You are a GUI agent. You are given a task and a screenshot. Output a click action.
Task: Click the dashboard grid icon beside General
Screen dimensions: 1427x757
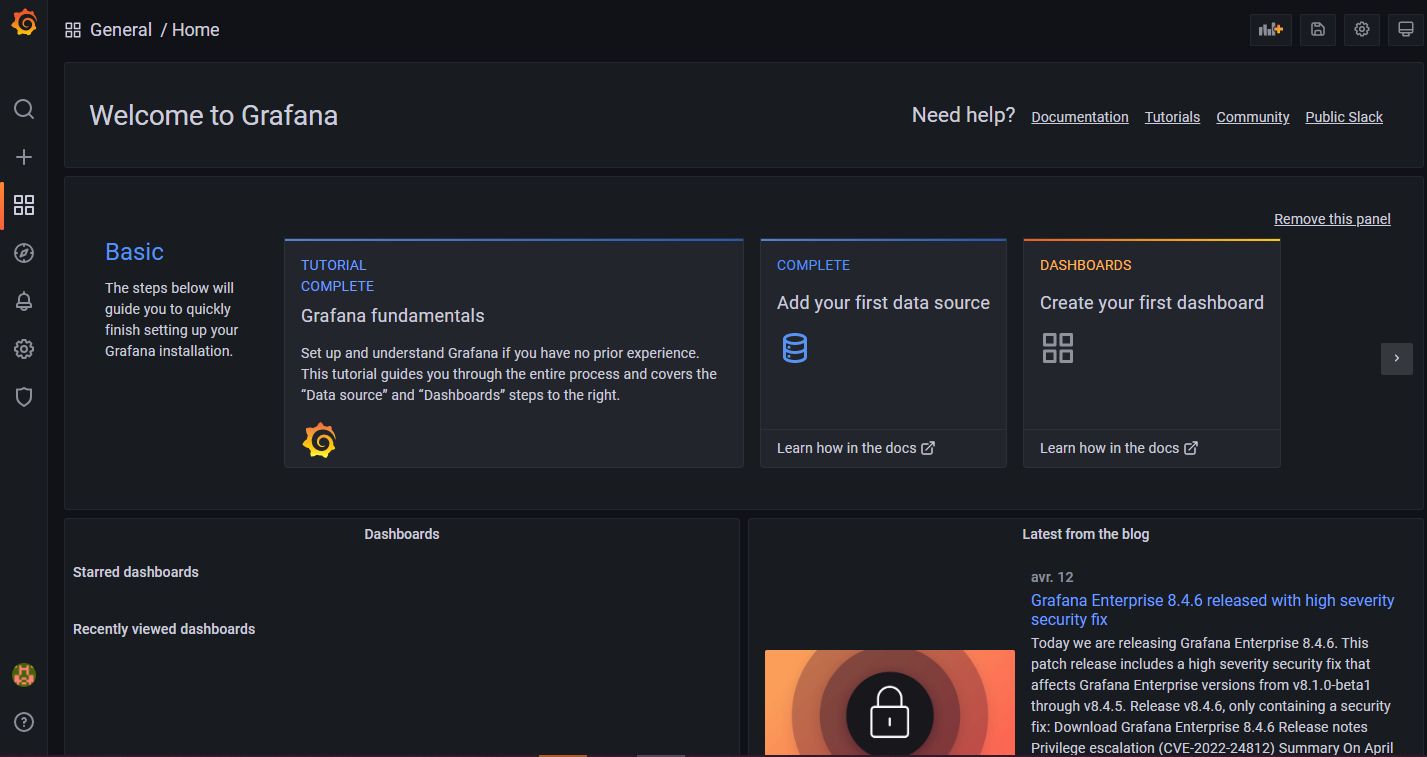click(x=73, y=30)
